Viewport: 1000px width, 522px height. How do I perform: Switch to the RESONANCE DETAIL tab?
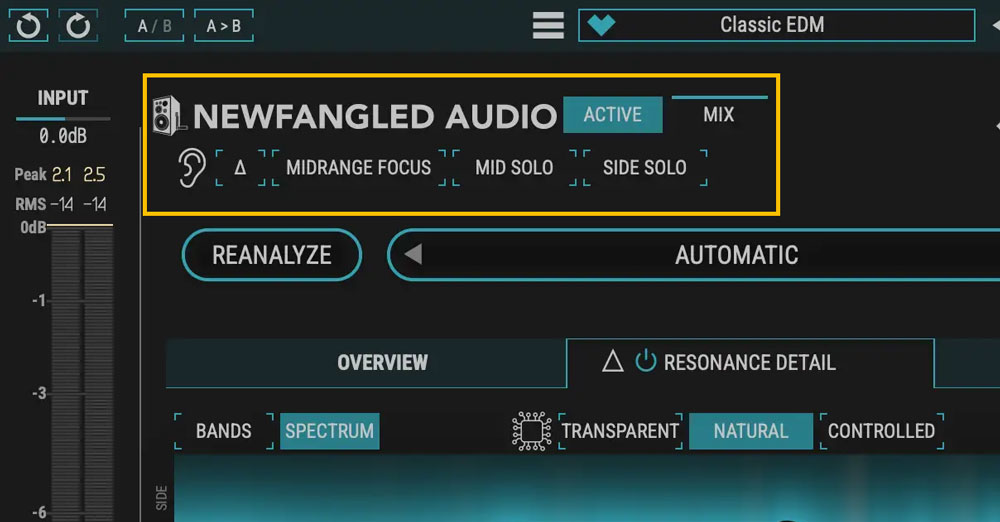pyautogui.click(x=750, y=363)
